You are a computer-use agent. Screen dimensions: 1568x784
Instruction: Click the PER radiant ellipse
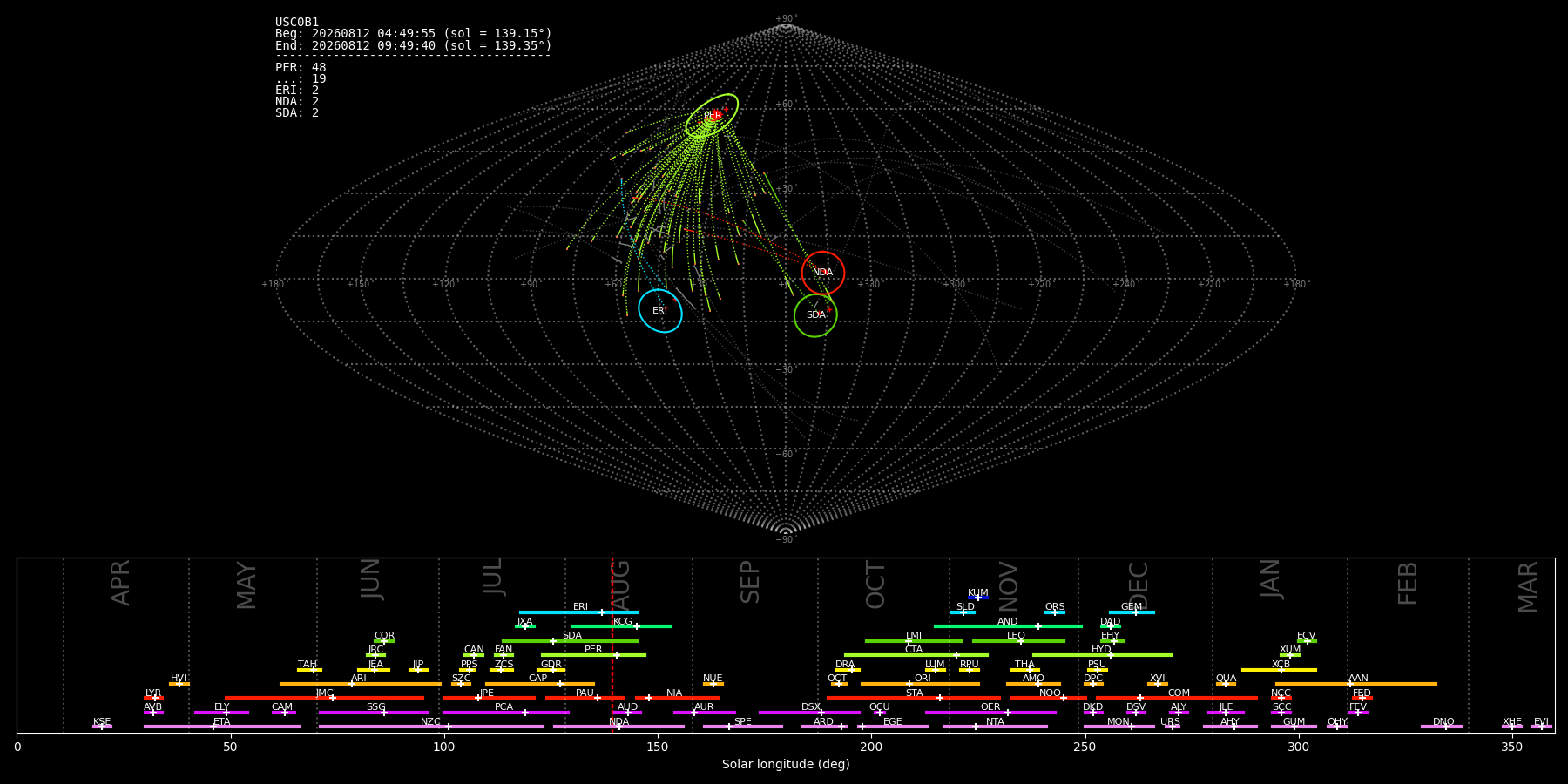coord(712,116)
